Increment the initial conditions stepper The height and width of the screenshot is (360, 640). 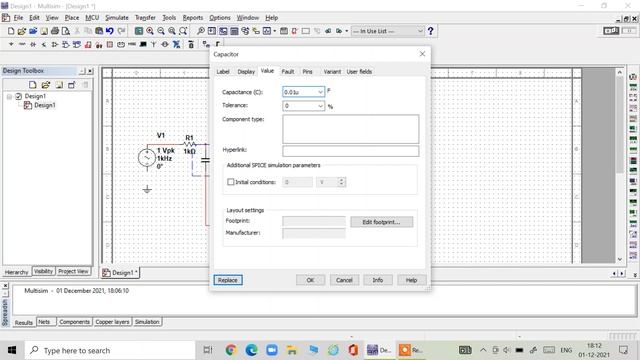342,180
